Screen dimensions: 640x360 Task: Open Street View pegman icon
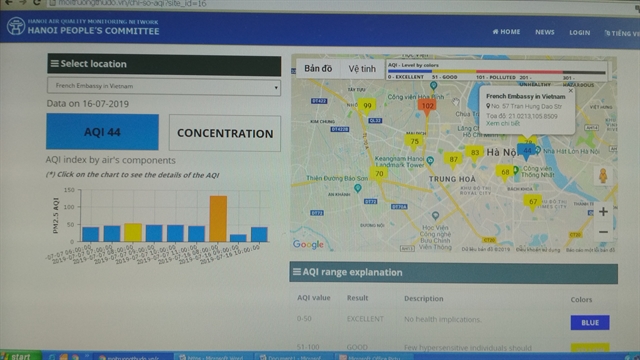(603, 176)
